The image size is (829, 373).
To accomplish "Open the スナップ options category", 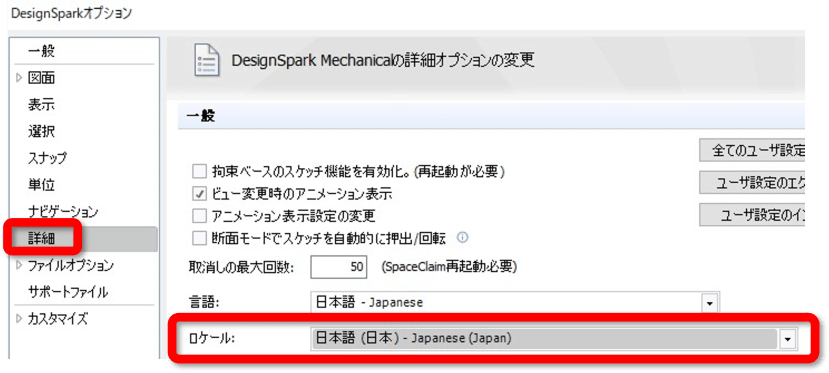I will 48,158.
